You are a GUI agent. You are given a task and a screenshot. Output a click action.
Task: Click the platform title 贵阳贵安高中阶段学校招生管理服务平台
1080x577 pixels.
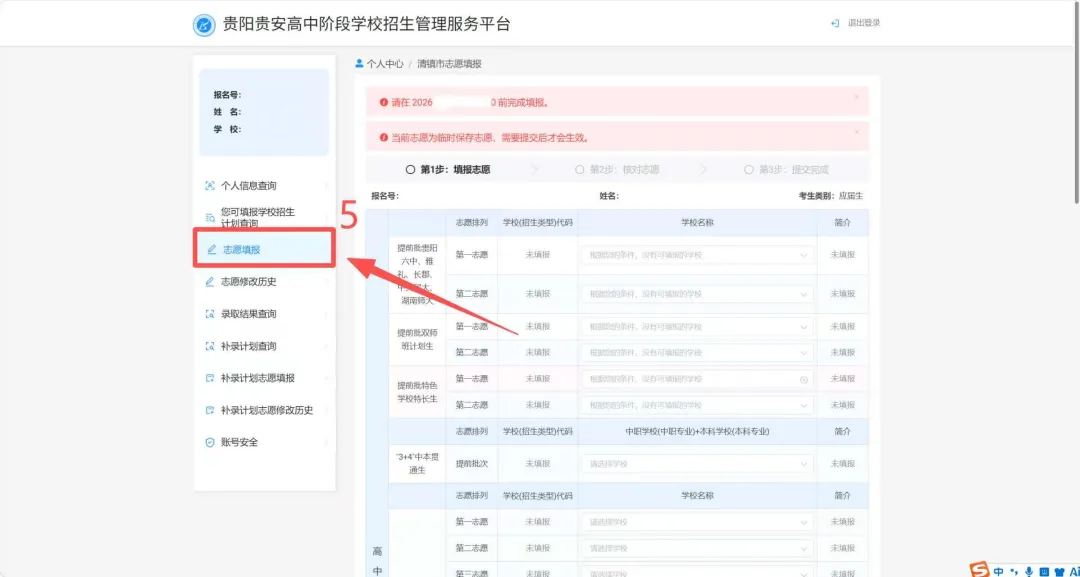[x=366, y=25]
